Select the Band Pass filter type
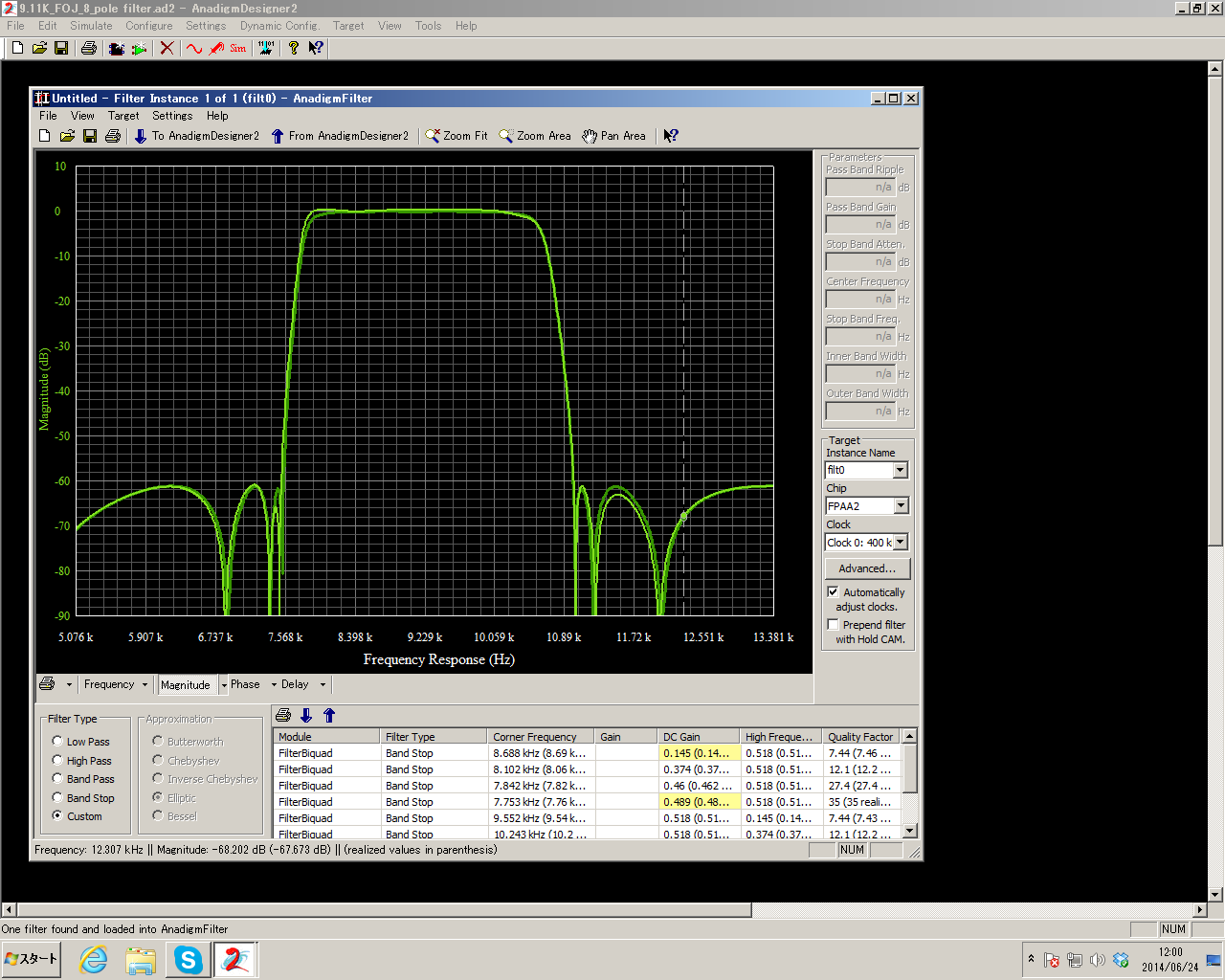Viewport: 1225px width, 980px height. [57, 779]
